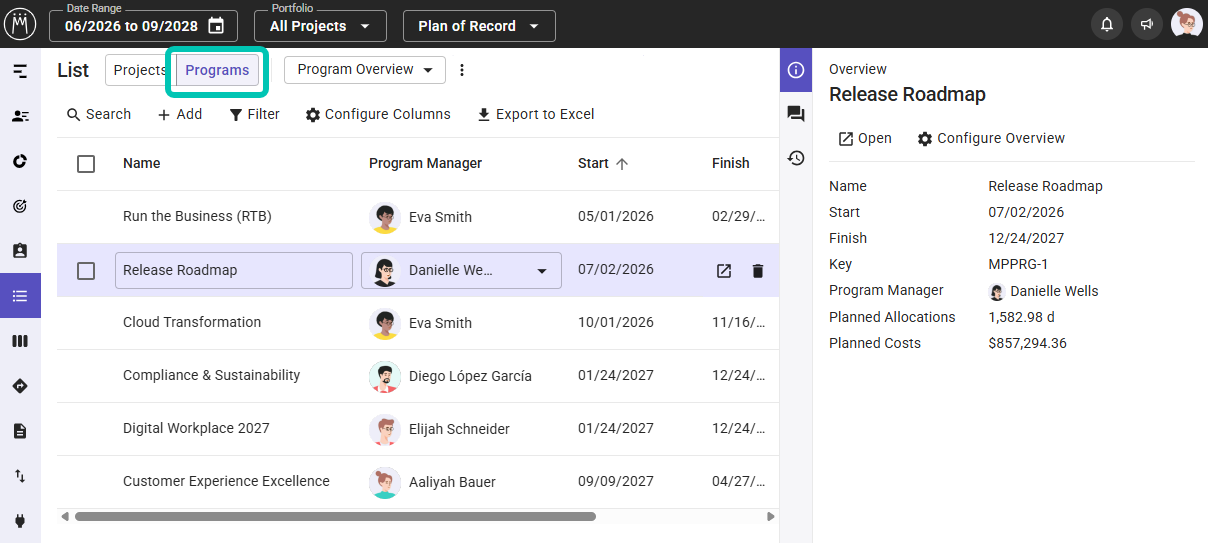
Task: Open the integrations plug sidebar icon
Action: click(x=20, y=521)
